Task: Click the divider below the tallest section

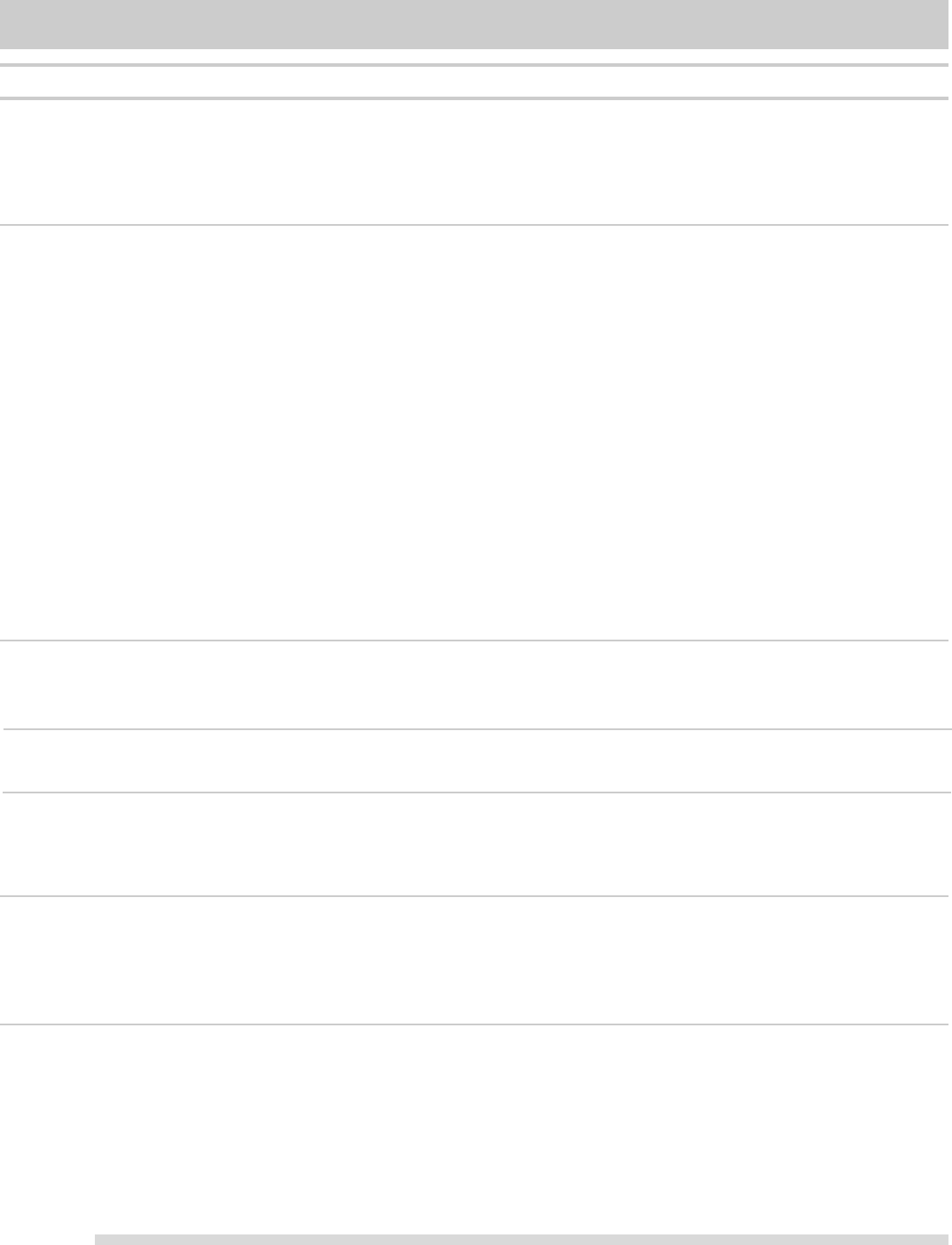Action: click(475, 641)
